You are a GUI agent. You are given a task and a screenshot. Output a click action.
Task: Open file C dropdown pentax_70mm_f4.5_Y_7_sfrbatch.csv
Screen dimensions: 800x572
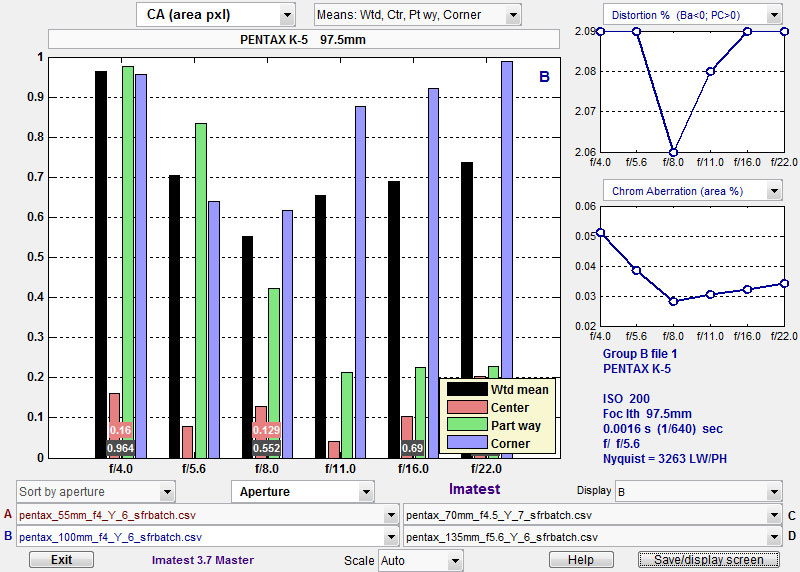[592, 515]
